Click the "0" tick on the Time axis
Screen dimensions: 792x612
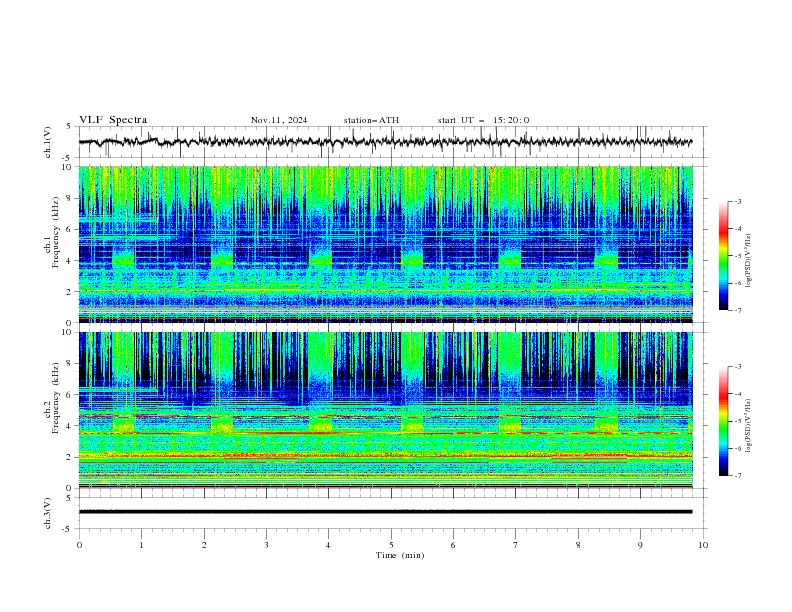(79, 545)
